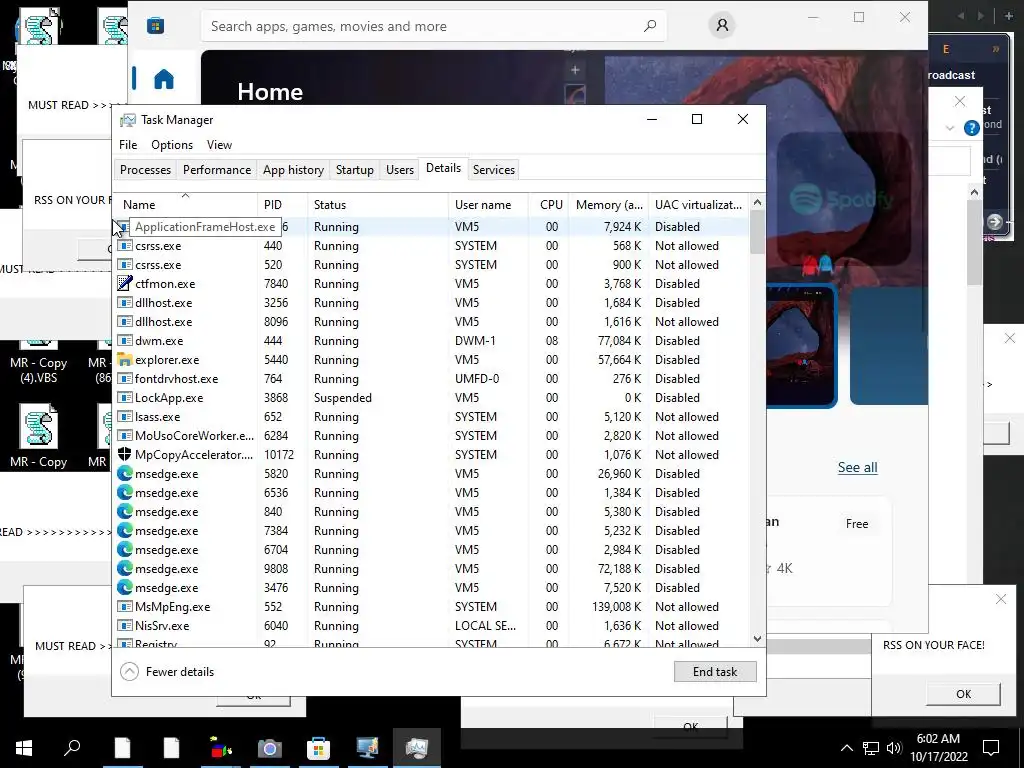This screenshot has height=768, width=1024.
Task: Switch to the Services tab
Action: pyautogui.click(x=494, y=170)
